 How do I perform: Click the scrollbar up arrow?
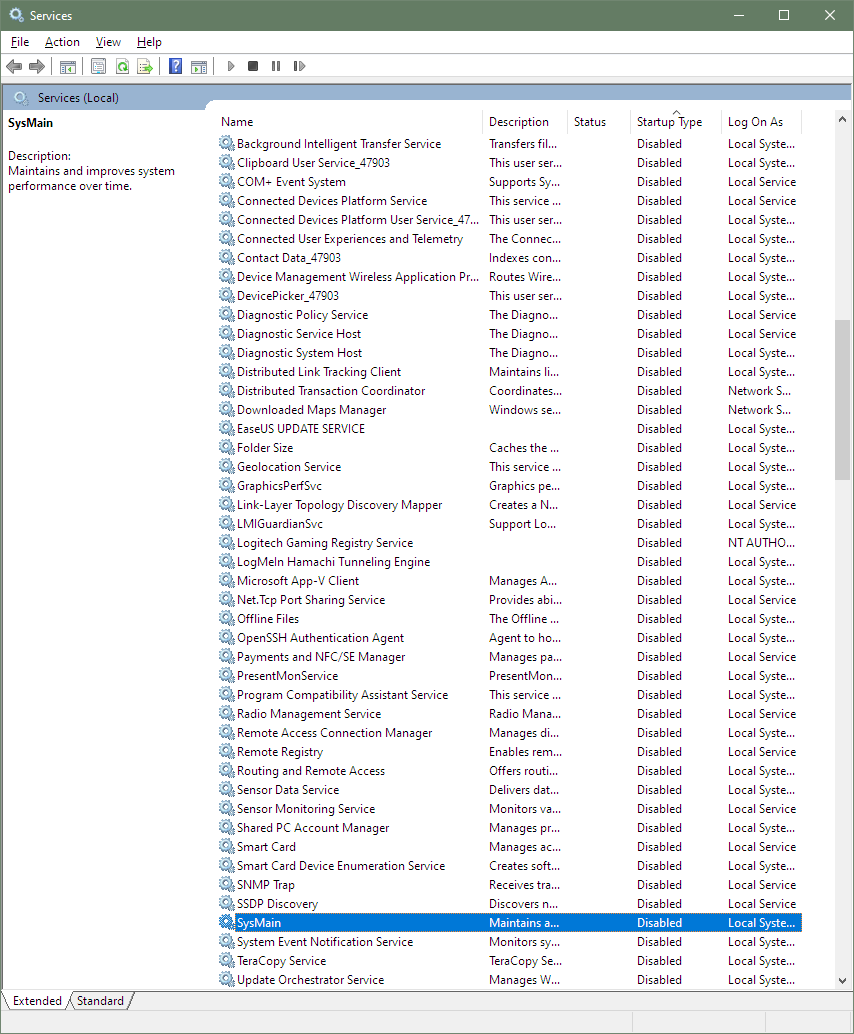(x=842, y=119)
